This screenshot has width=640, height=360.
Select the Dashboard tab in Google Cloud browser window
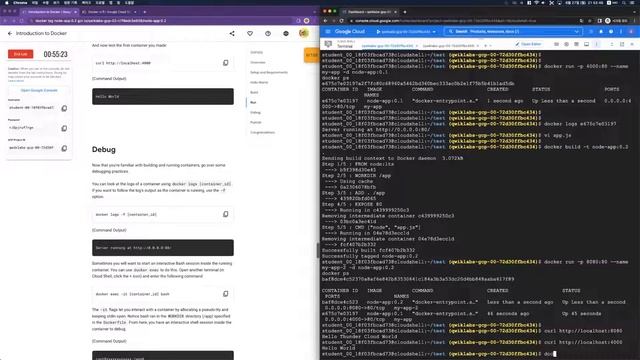point(370,12)
